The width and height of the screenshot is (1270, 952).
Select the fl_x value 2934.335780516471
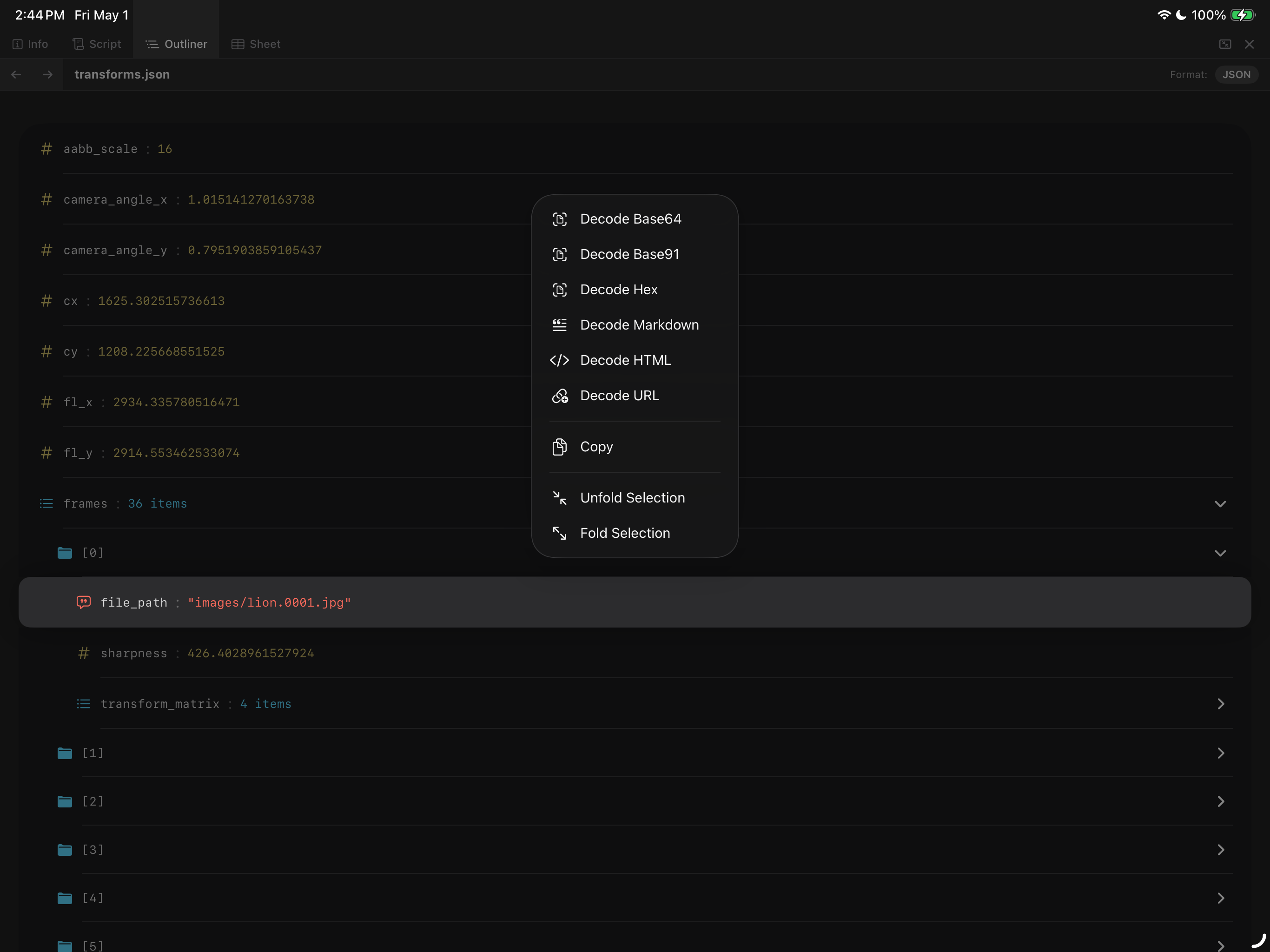pos(176,402)
